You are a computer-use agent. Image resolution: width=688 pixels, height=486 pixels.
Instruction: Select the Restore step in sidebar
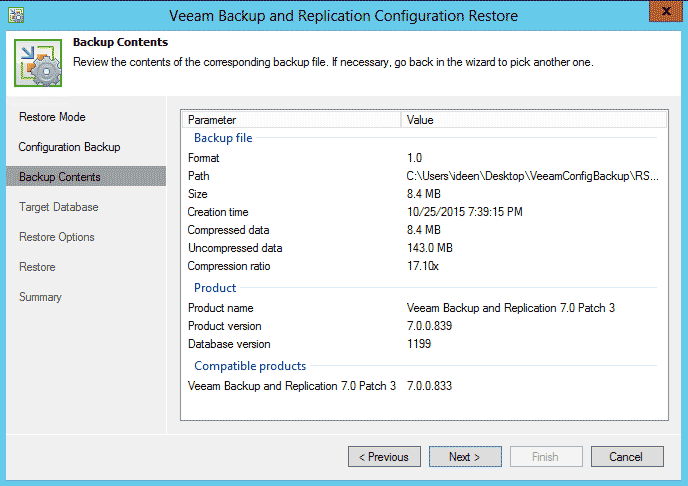(x=37, y=267)
